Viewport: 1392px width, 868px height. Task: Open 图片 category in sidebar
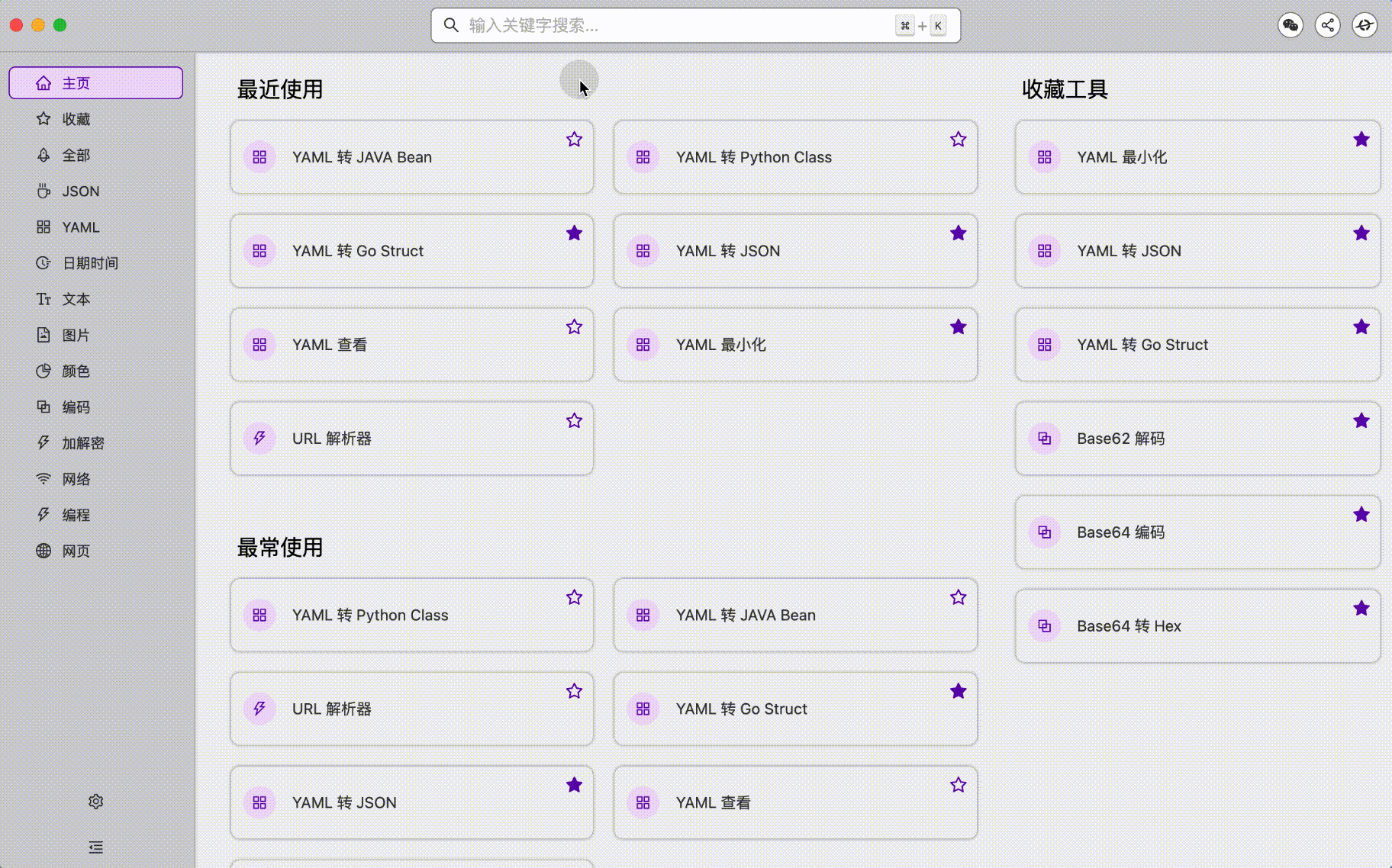[96, 335]
